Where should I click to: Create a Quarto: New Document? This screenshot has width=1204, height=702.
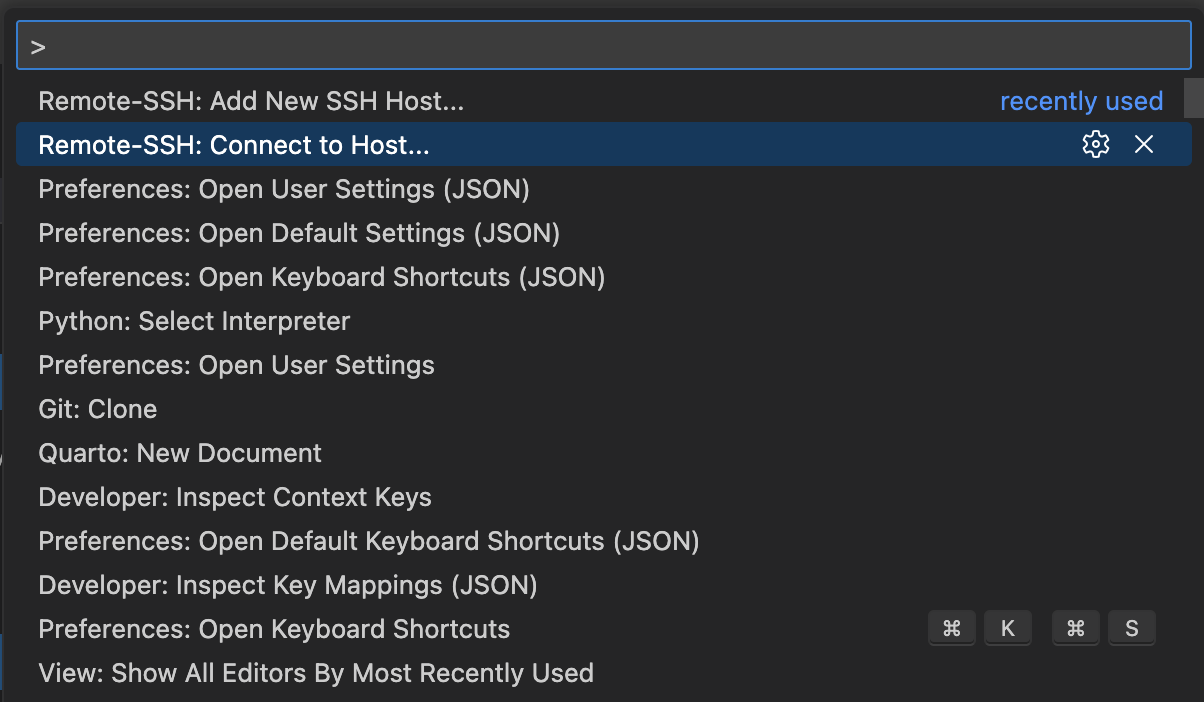point(180,453)
